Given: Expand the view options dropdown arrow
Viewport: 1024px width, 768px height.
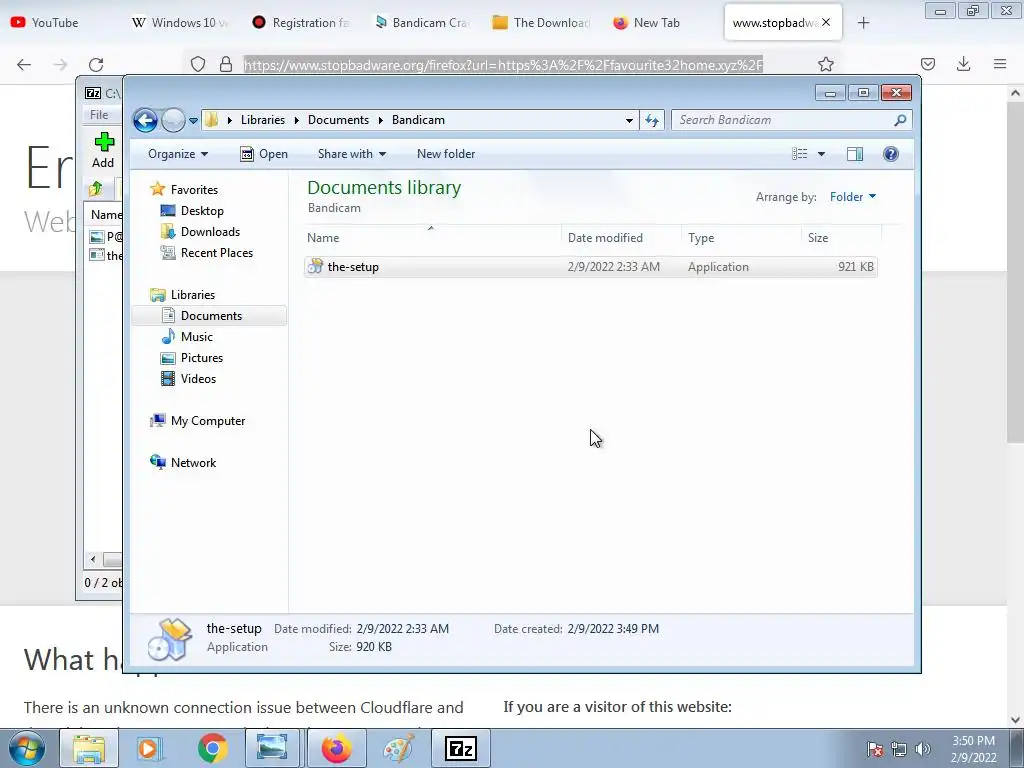Looking at the screenshot, I should [822, 154].
